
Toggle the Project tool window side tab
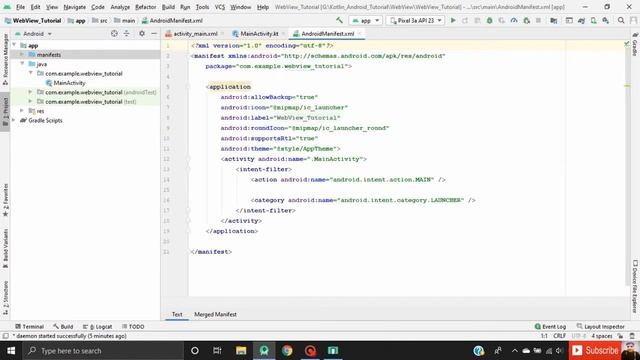pyautogui.click(x=5, y=111)
